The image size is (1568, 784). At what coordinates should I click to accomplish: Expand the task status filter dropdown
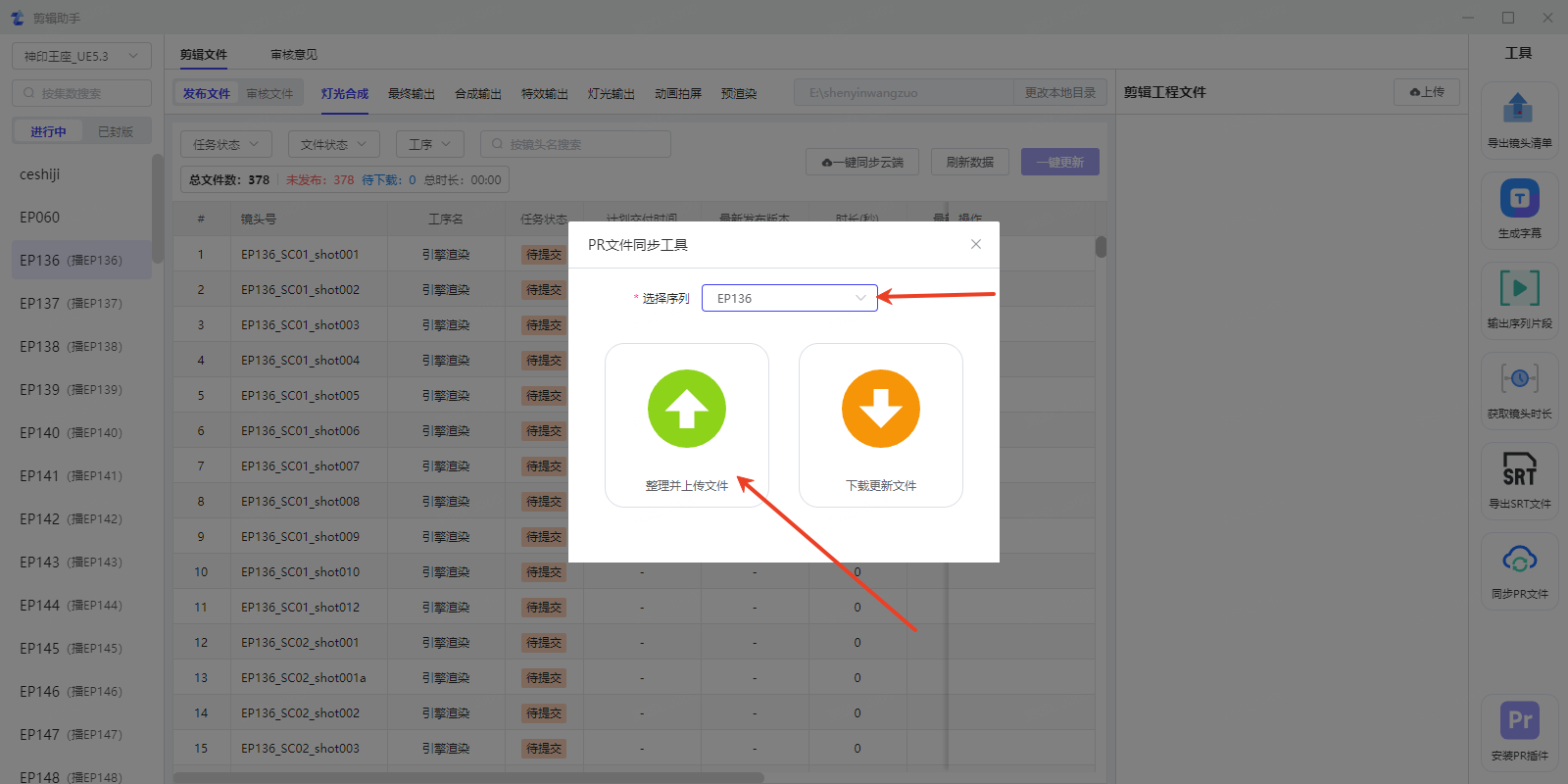click(x=225, y=144)
